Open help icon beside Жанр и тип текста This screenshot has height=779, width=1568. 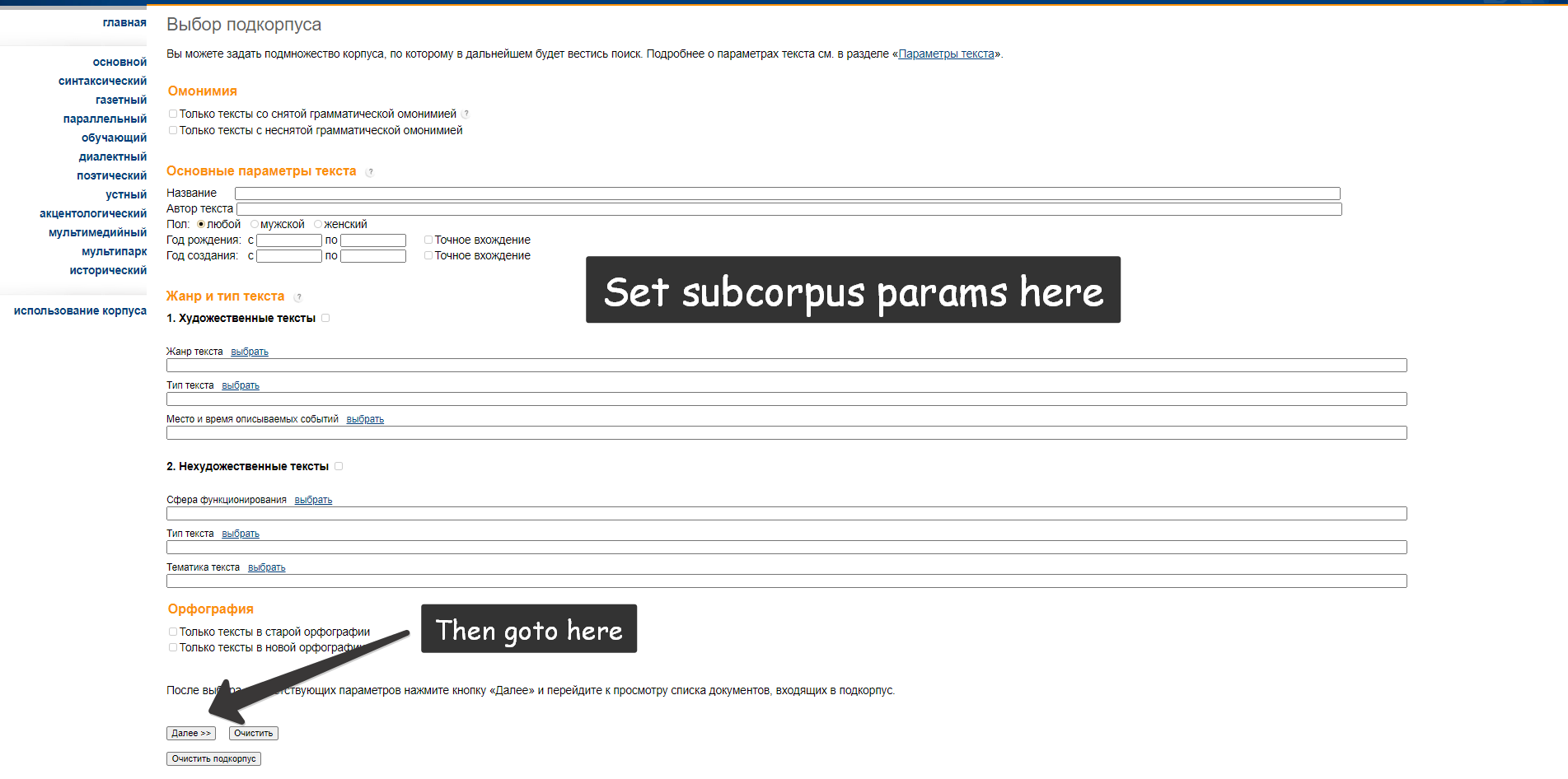[x=298, y=297]
